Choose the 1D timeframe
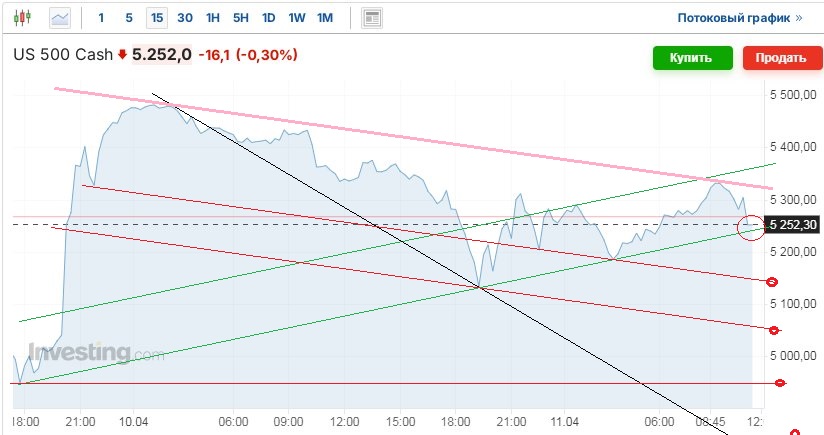824x435 pixels. click(269, 18)
